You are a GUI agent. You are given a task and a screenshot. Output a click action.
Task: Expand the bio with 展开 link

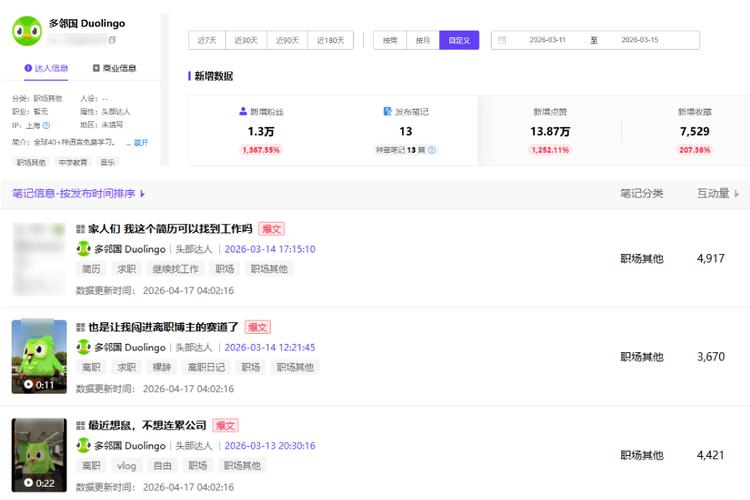tap(141, 143)
